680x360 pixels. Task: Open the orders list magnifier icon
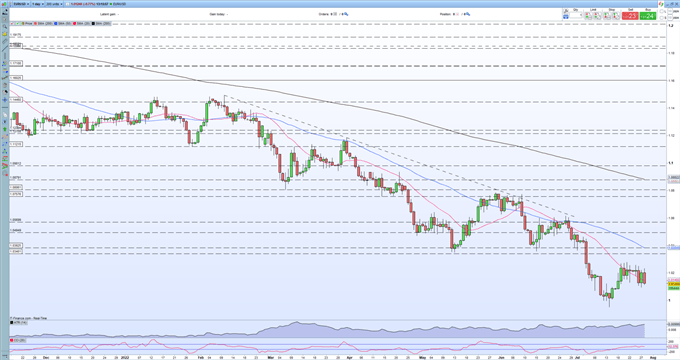click(346, 14)
